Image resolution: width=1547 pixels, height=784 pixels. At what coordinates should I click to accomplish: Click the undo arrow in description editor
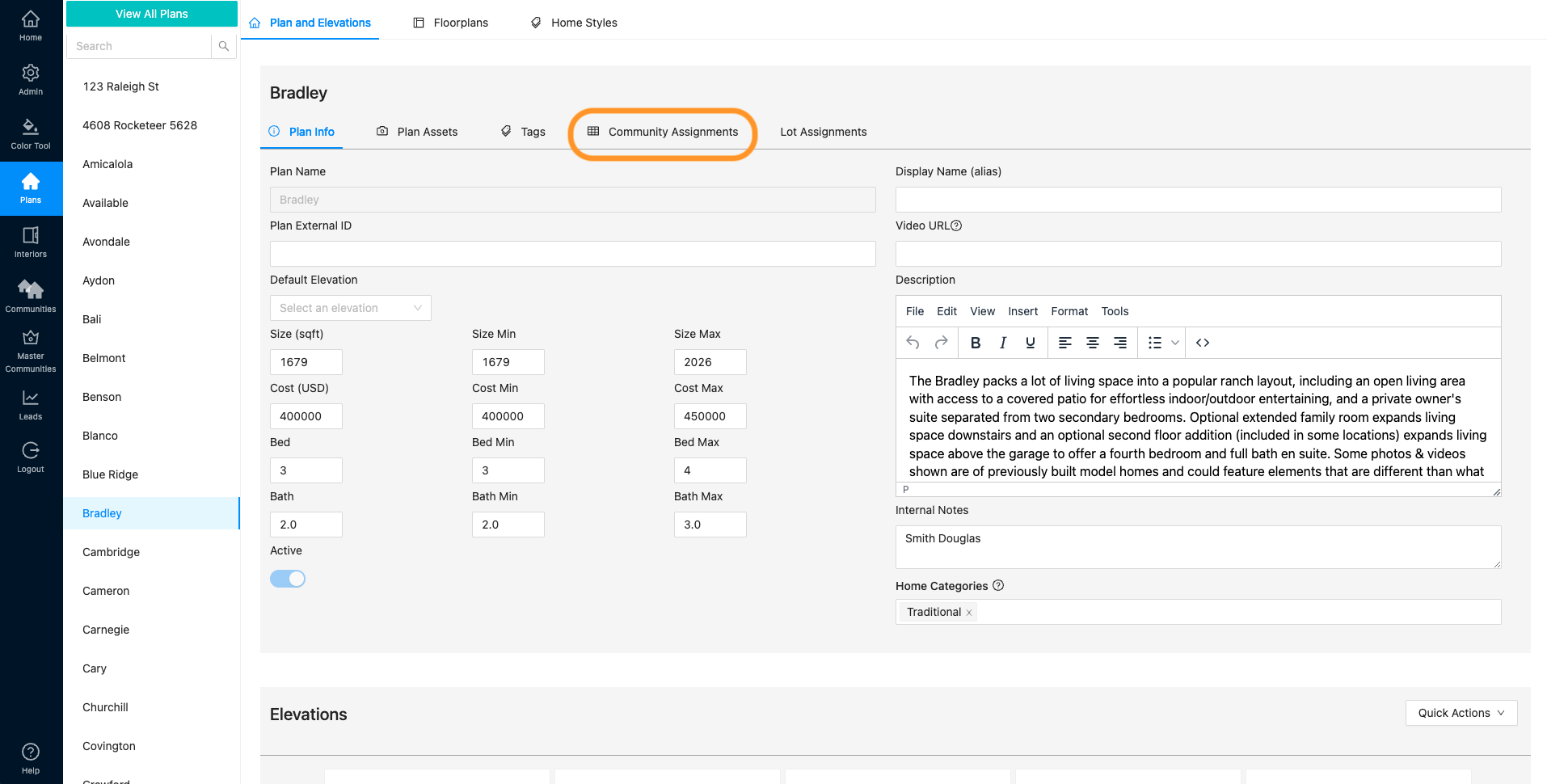[913, 343]
